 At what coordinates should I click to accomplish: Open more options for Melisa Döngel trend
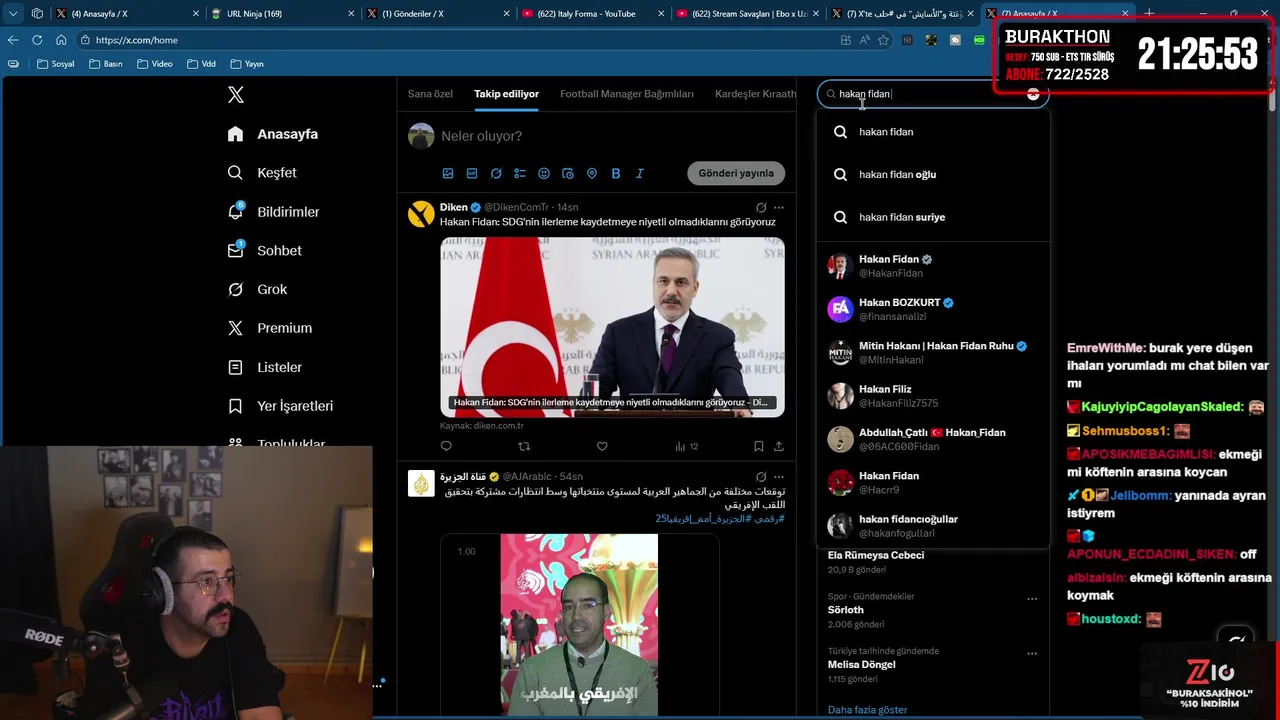pyautogui.click(x=1032, y=653)
